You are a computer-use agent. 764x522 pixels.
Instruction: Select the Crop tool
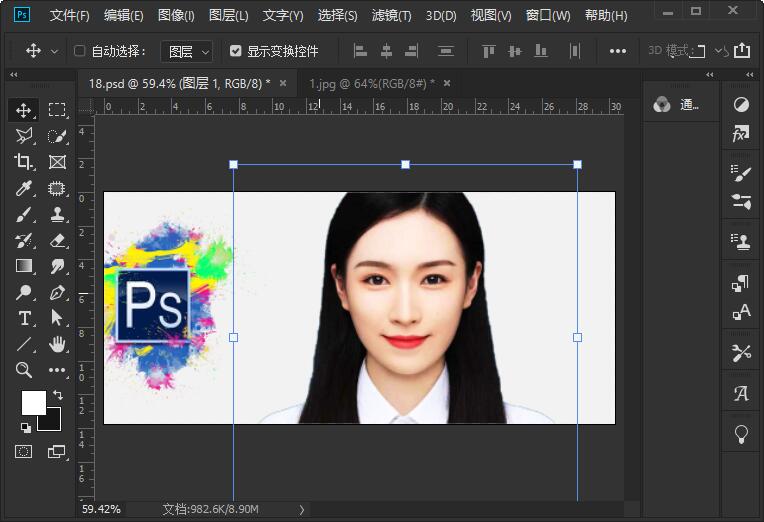[x=23, y=162]
